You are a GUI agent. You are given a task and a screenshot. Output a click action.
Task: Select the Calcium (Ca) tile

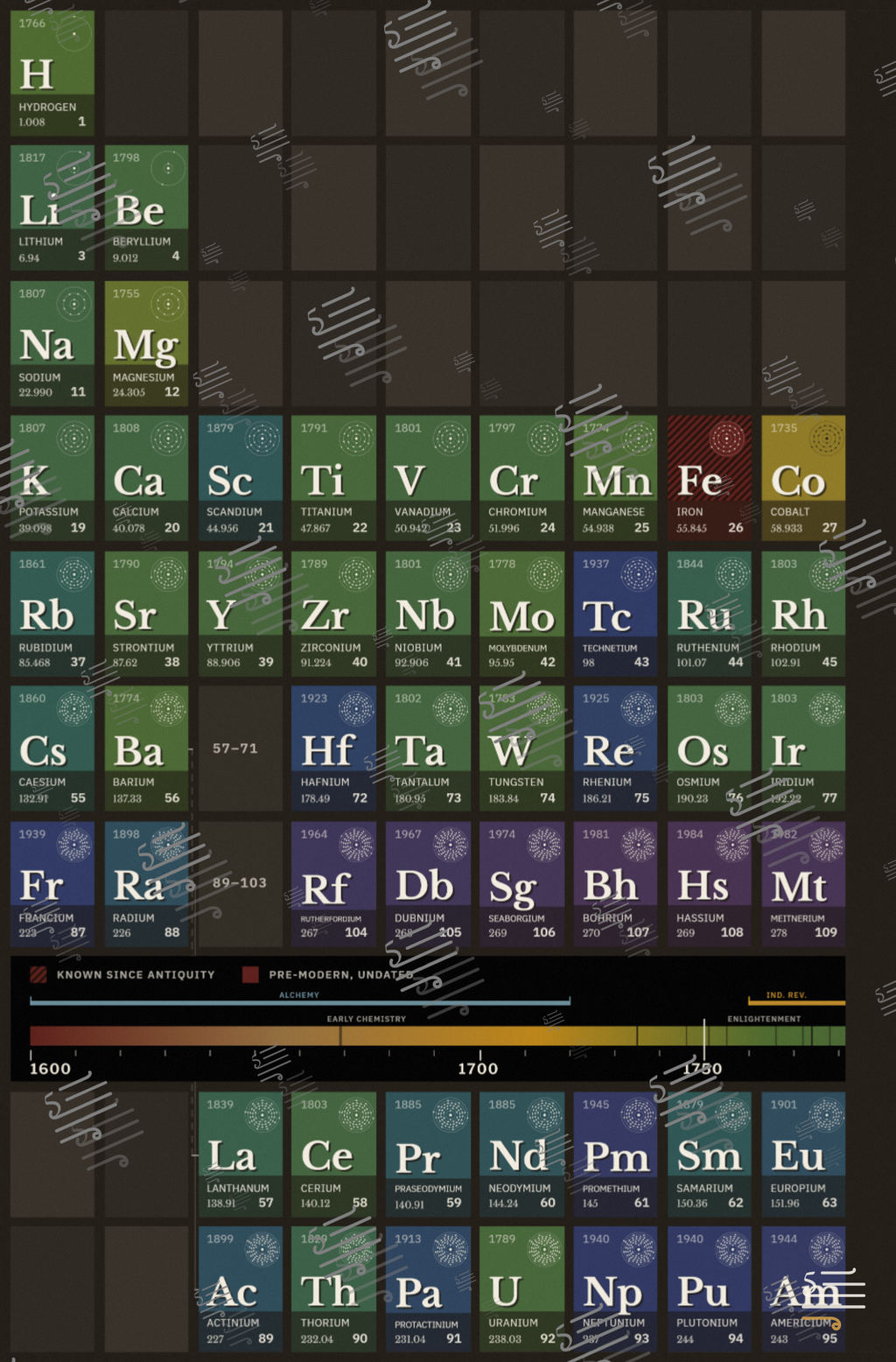point(146,478)
